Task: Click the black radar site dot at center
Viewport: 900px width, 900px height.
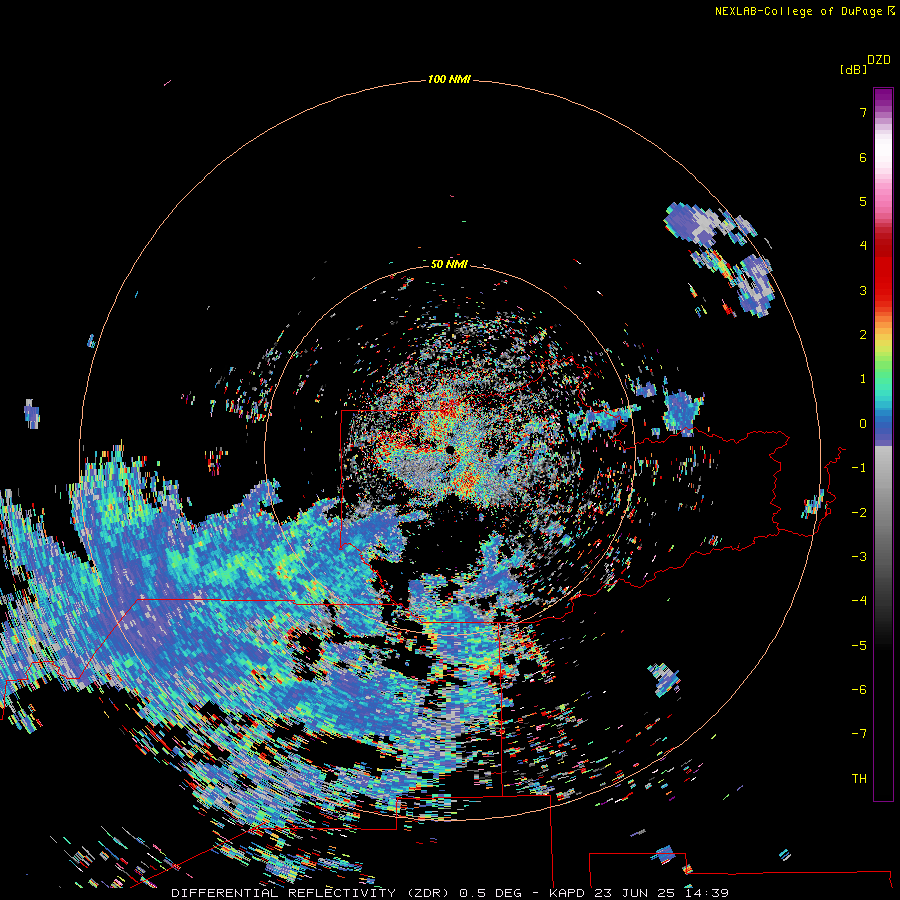Action: click(x=450, y=450)
